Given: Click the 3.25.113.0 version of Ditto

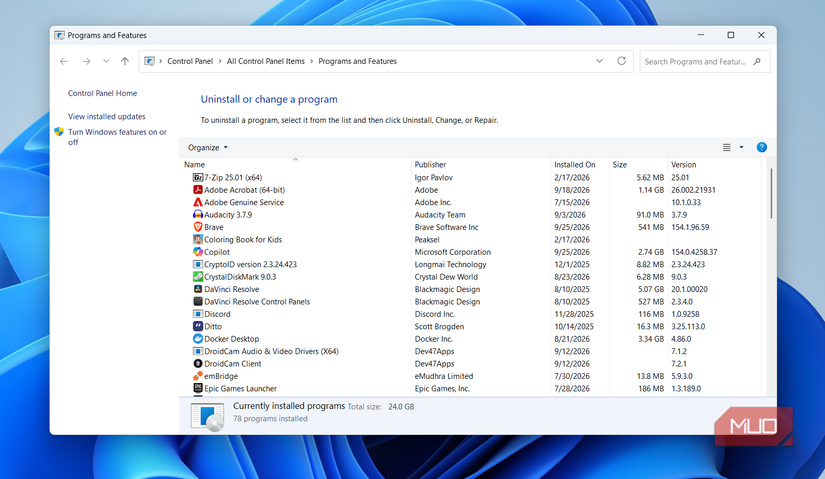Looking at the screenshot, I should [x=688, y=326].
